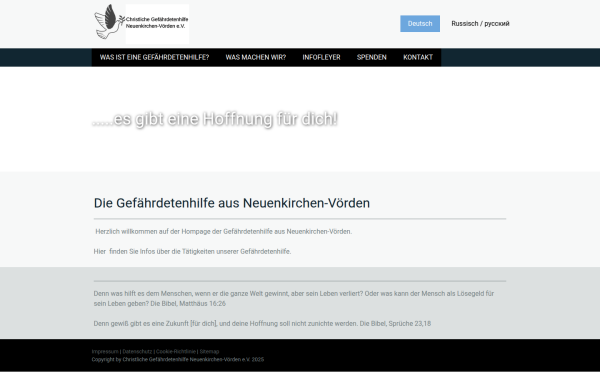Click the 'Christliche Gefährdetenhilfe Neuenkirchen-Vörden e.V.' logo text

click(x=157, y=23)
